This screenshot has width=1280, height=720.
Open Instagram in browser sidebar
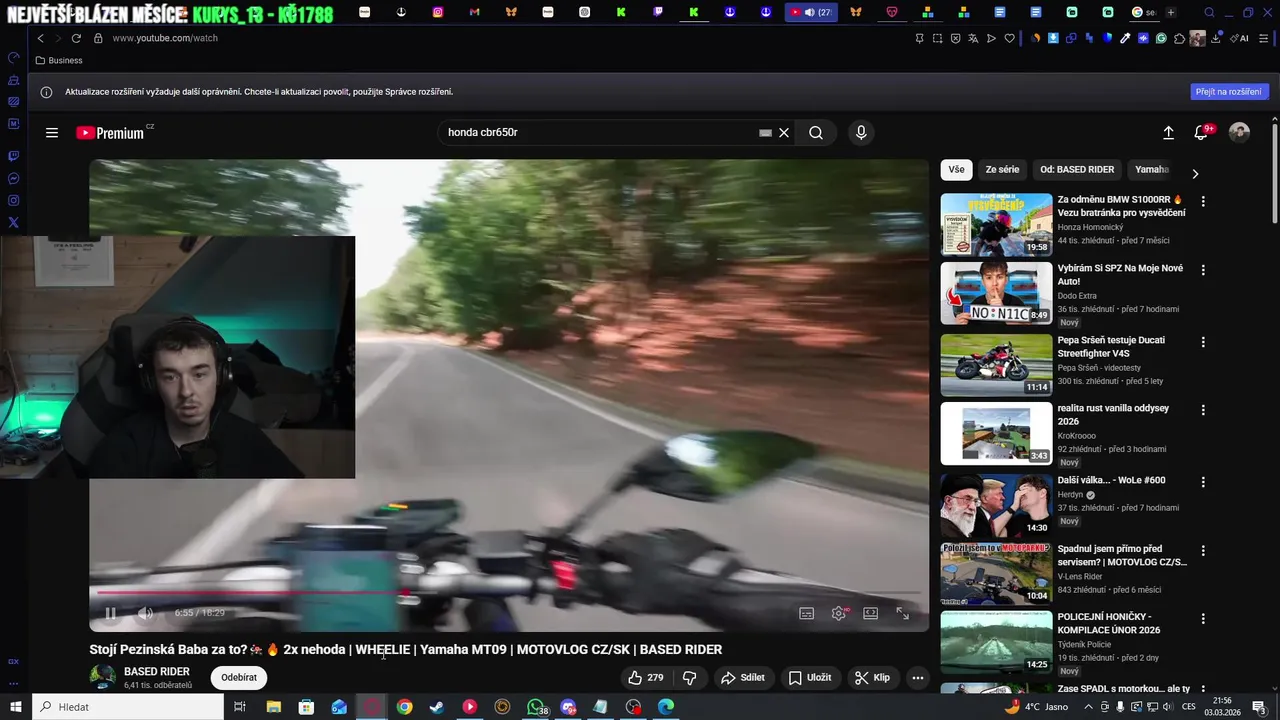(x=13, y=200)
